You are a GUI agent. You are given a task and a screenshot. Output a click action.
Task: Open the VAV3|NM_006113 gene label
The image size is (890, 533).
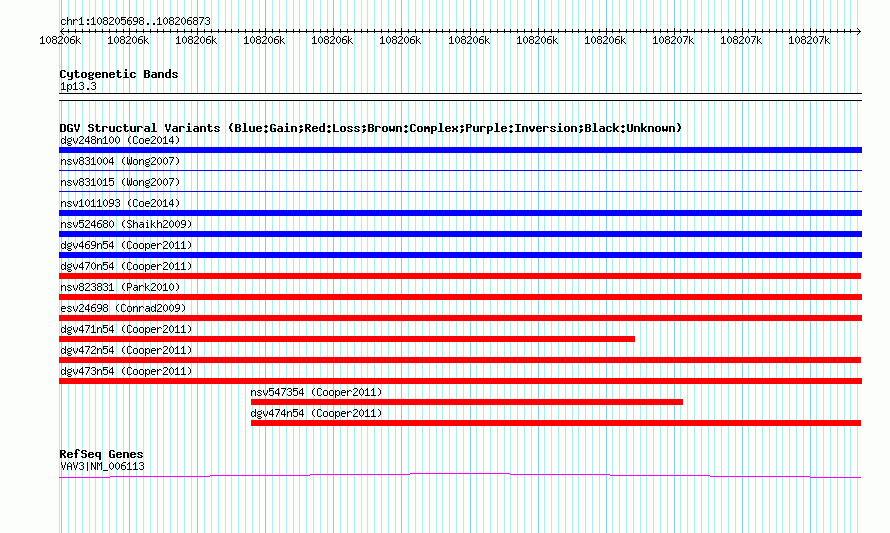pos(102,467)
